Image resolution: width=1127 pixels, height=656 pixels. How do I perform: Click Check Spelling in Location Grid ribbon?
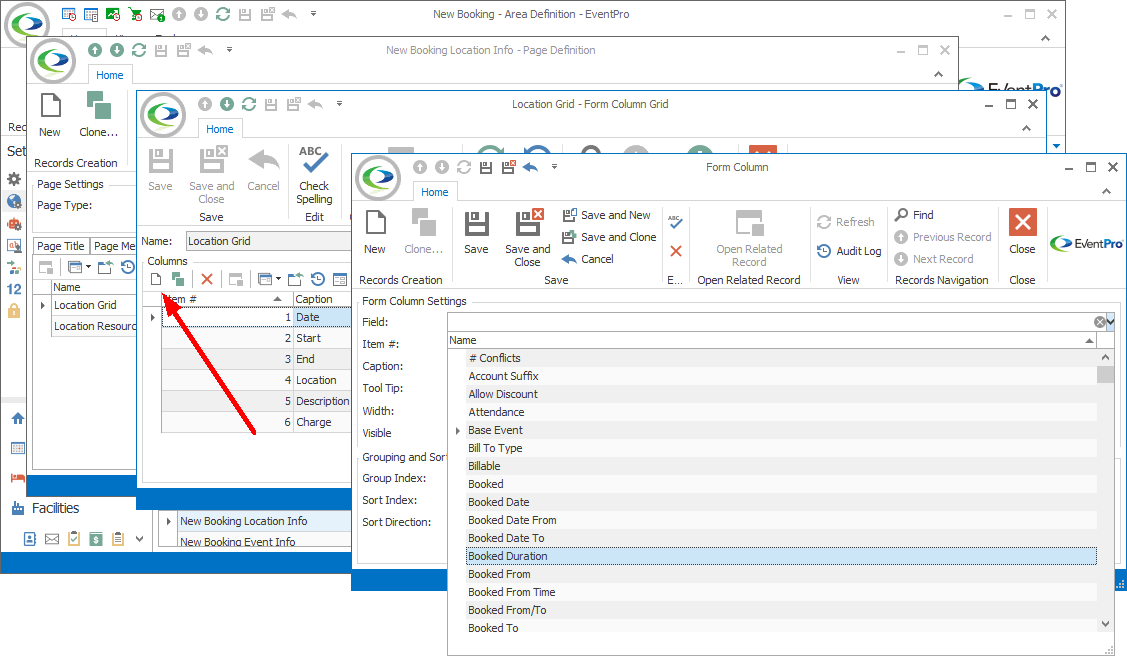(x=314, y=175)
